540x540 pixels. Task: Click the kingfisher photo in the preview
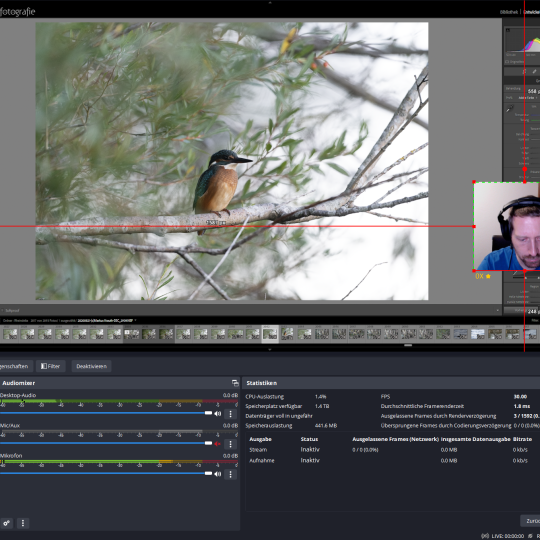[x=232, y=161]
